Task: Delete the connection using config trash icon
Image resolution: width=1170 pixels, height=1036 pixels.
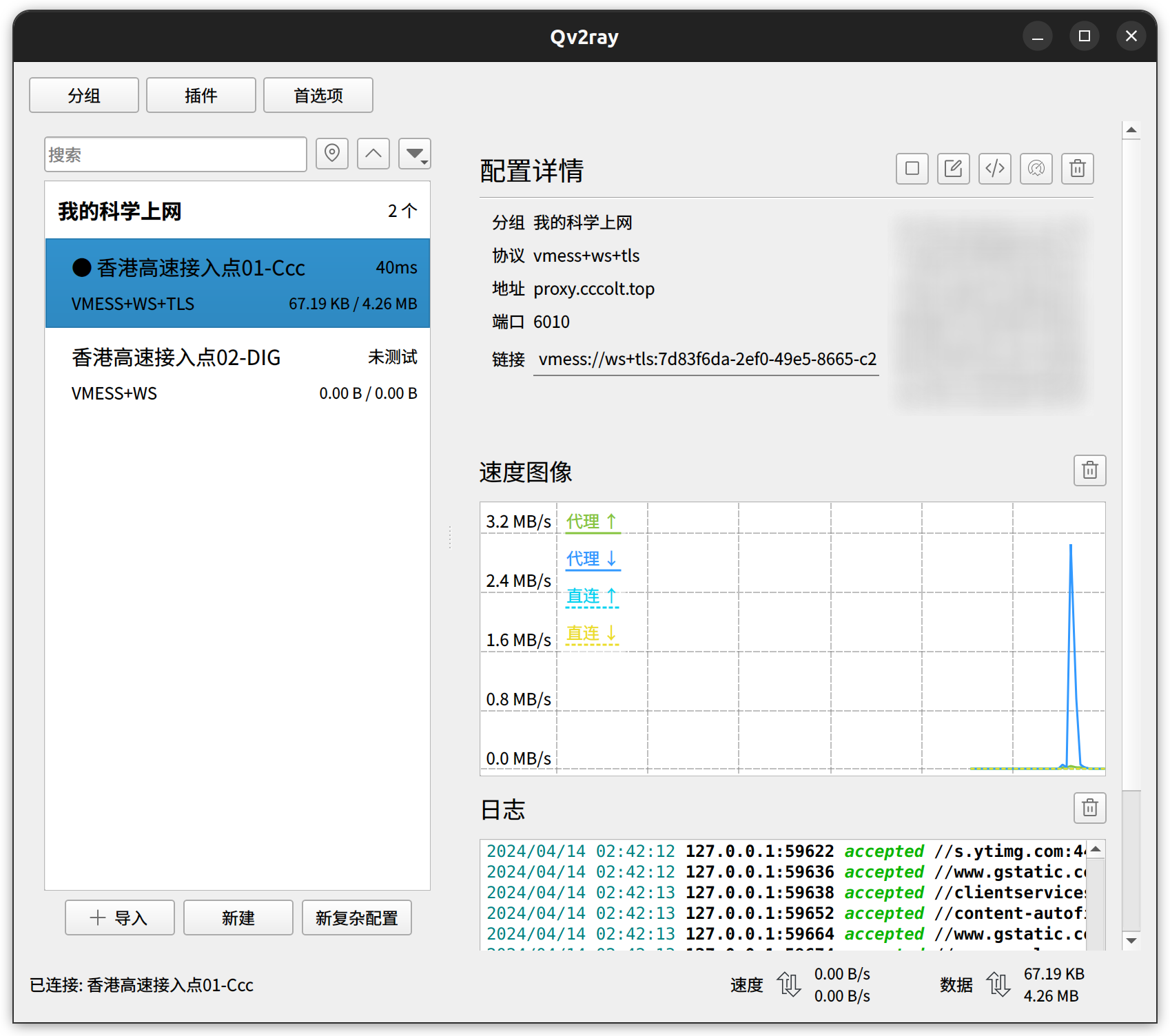Action: click(1078, 169)
